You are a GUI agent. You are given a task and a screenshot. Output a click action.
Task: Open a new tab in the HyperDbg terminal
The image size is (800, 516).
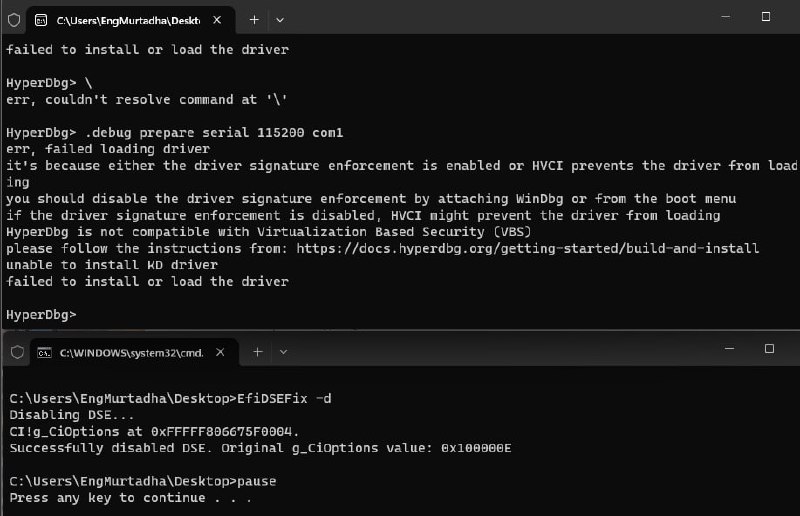point(254,20)
